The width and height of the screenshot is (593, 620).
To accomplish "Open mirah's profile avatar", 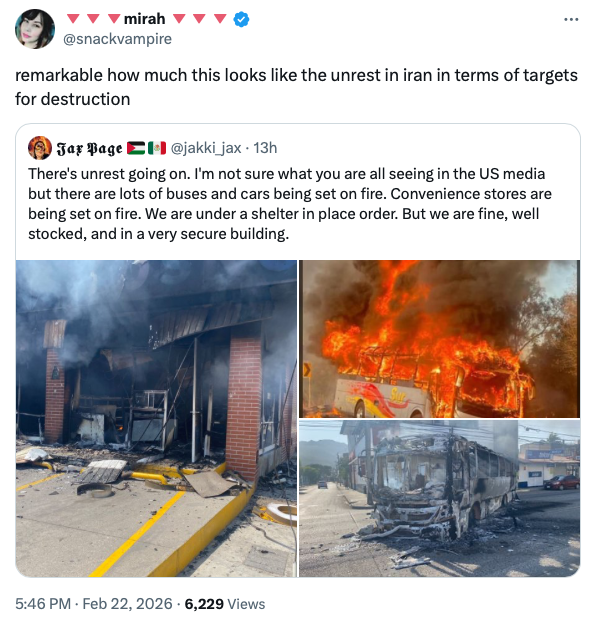I will point(35,29).
